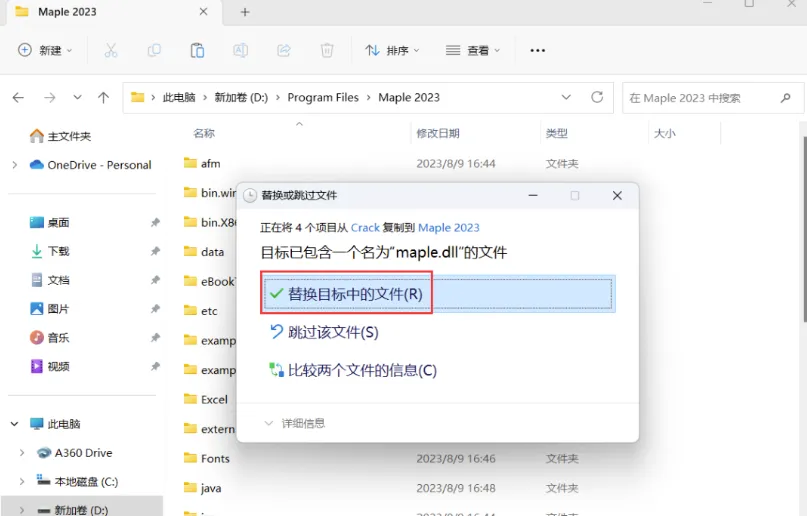Sort by Date modified (修改日期) column
Screen dimensions: 807x516
438,133
